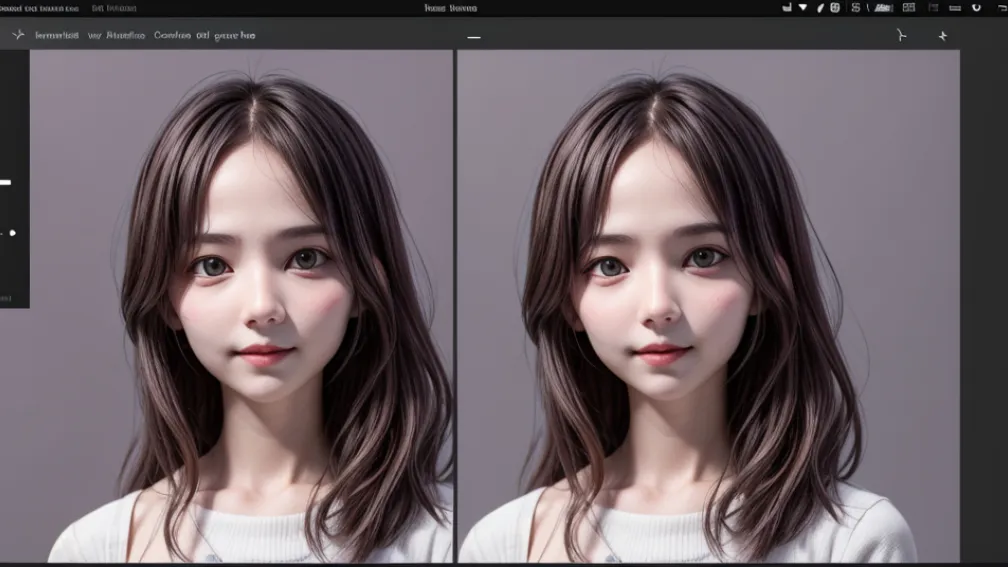This screenshot has width=1008, height=567.
Task: Select the feather brush icon in top bar
Action: point(820,8)
